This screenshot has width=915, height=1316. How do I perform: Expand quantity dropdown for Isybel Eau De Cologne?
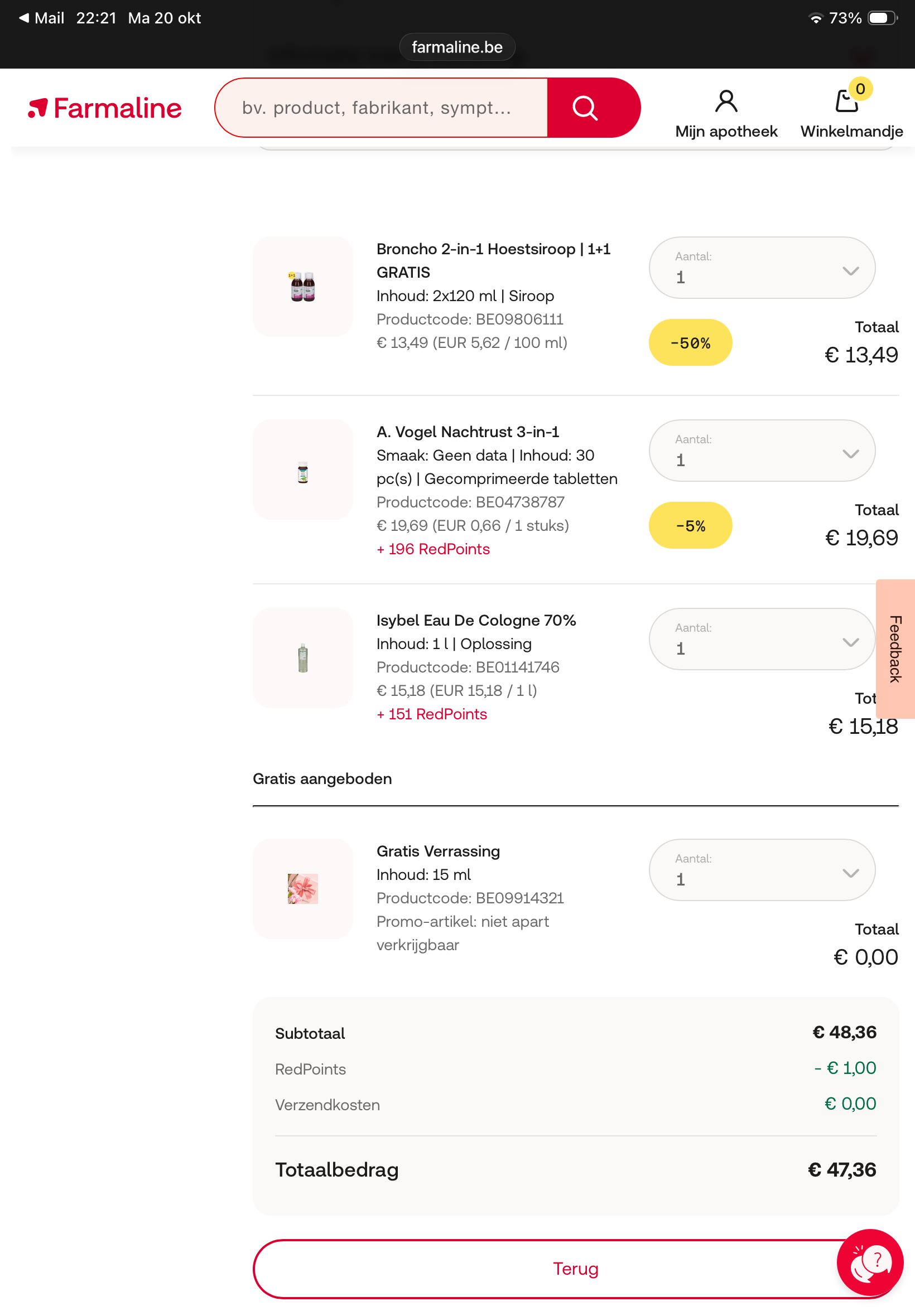(x=762, y=640)
